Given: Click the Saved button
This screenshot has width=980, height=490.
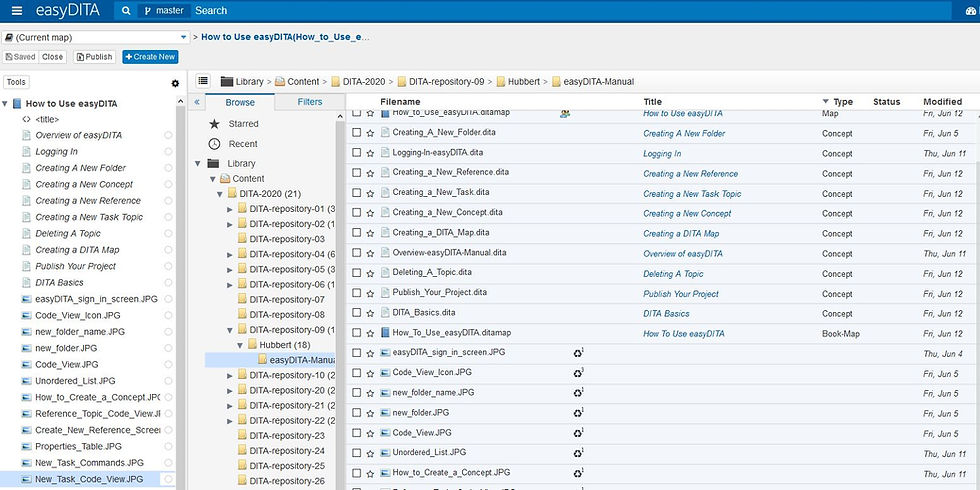Looking at the screenshot, I should 20,57.
